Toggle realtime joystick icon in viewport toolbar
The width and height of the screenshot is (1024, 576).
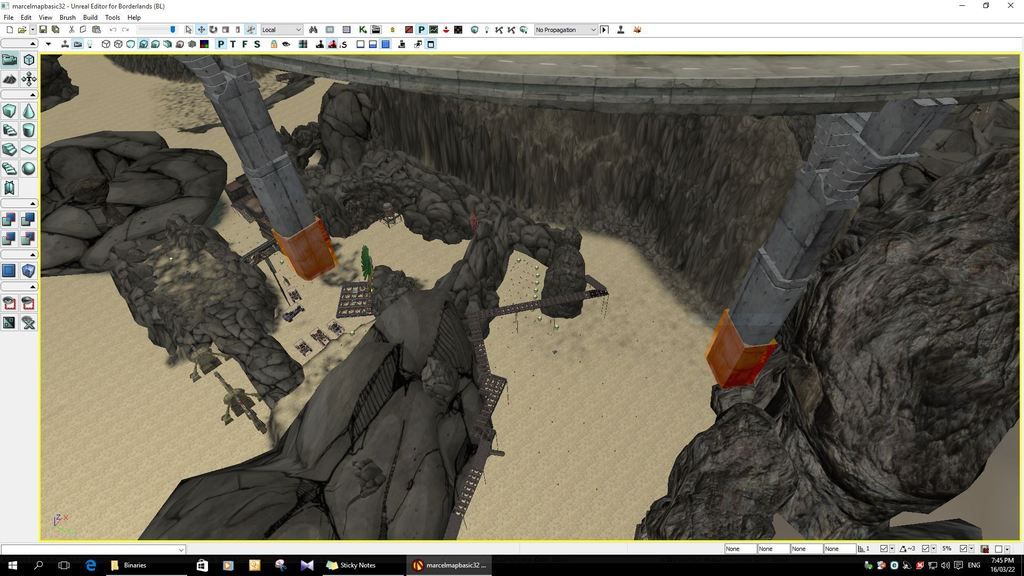(65, 44)
